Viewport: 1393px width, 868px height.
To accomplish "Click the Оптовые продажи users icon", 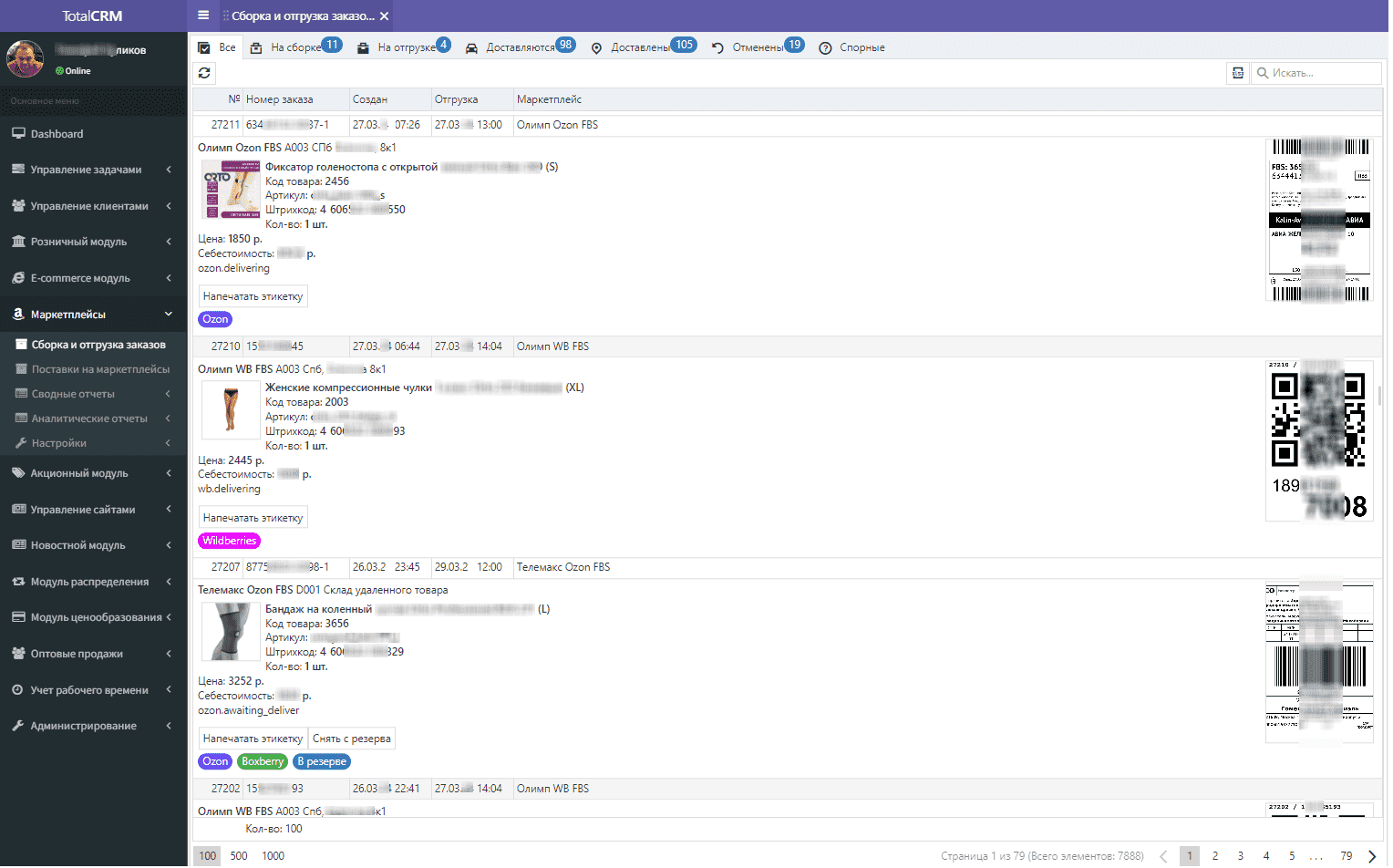I will pyautogui.click(x=18, y=654).
